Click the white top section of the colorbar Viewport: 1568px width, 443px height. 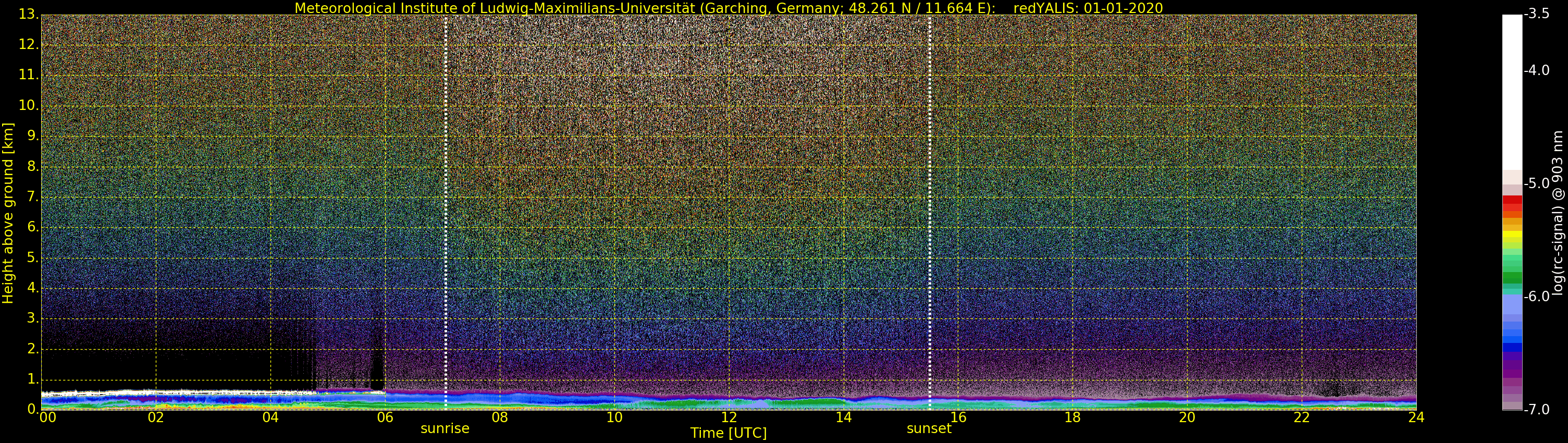coord(1512,91)
